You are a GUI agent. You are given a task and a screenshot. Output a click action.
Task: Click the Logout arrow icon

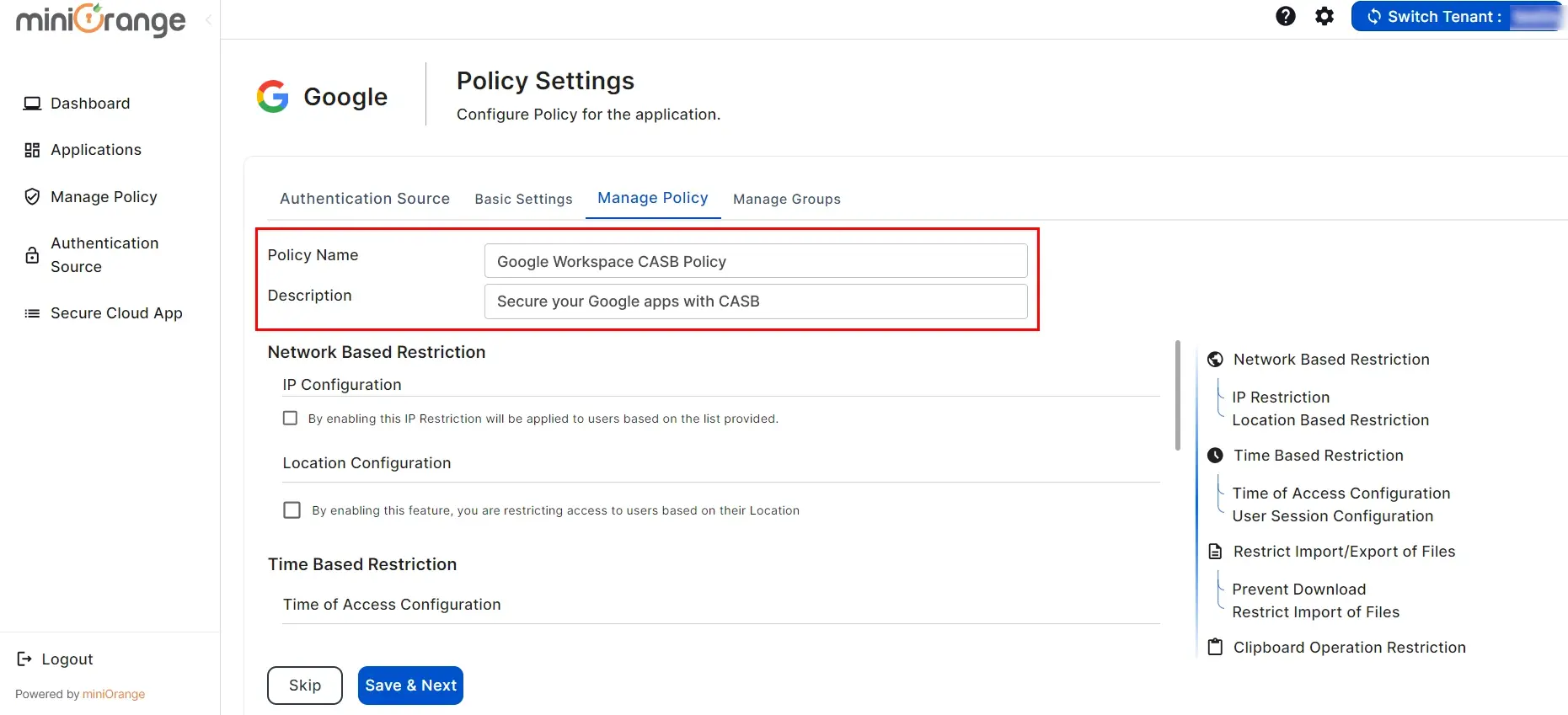[x=24, y=659]
